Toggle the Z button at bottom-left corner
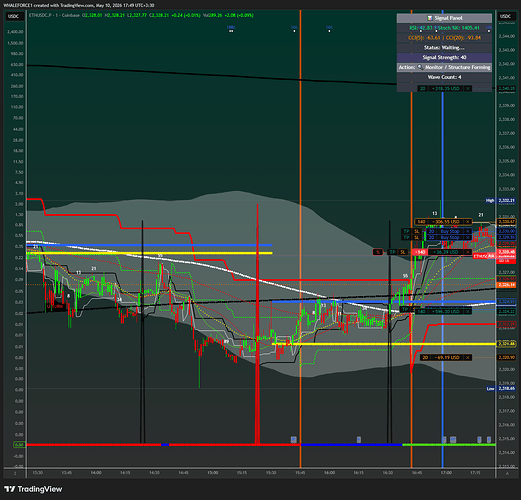This screenshot has width=521, height=500. 15,473
